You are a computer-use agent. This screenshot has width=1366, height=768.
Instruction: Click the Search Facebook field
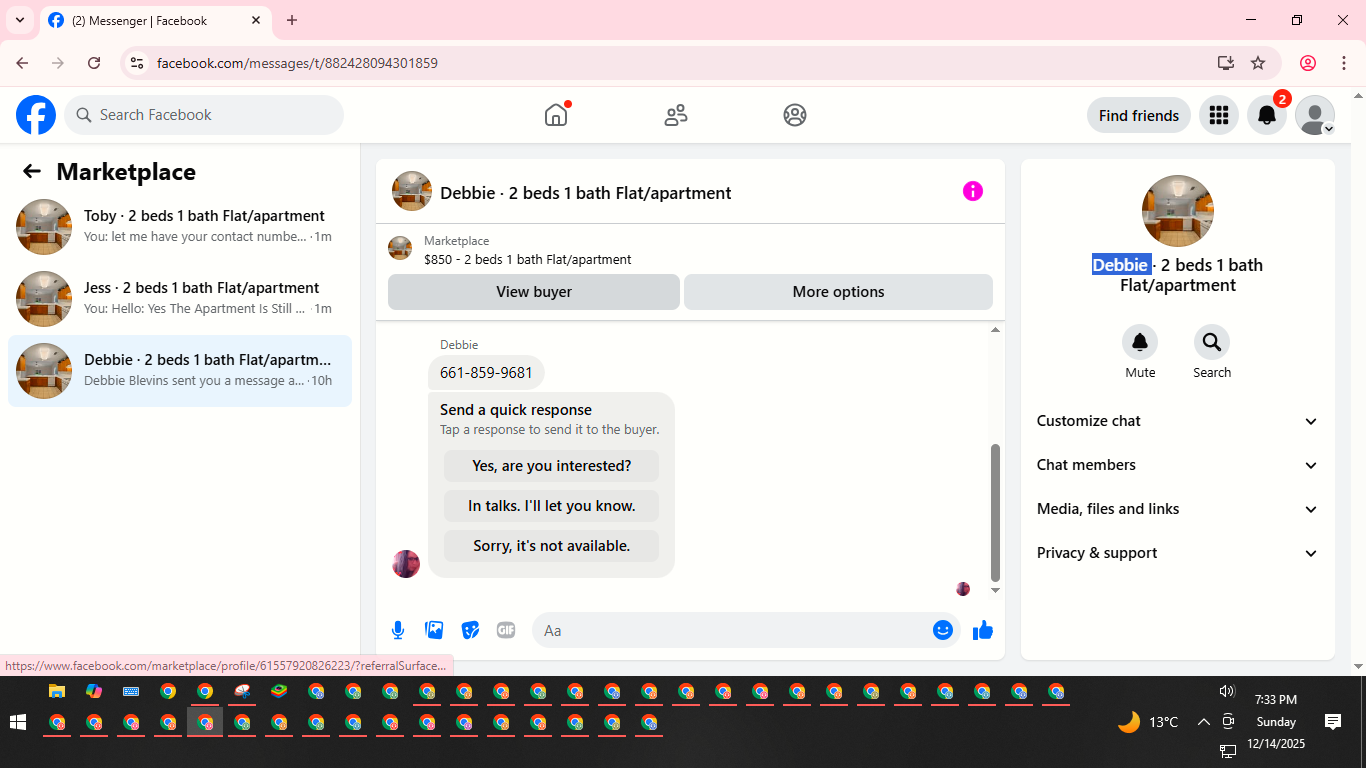204,115
